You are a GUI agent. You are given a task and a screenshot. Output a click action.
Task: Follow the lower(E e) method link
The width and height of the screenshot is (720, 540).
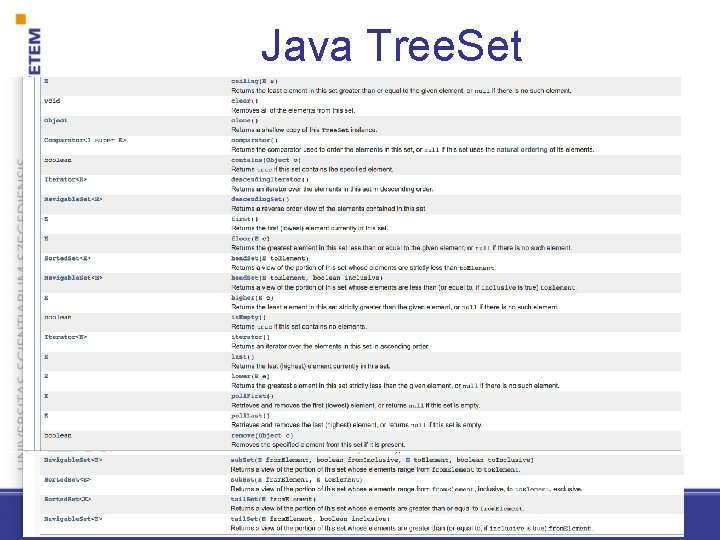coord(250,376)
